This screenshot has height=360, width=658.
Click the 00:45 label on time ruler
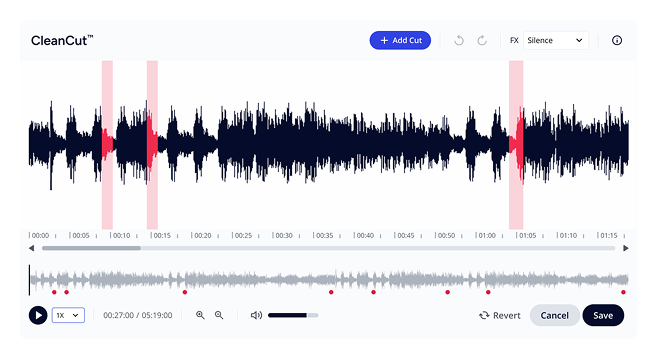tap(405, 236)
